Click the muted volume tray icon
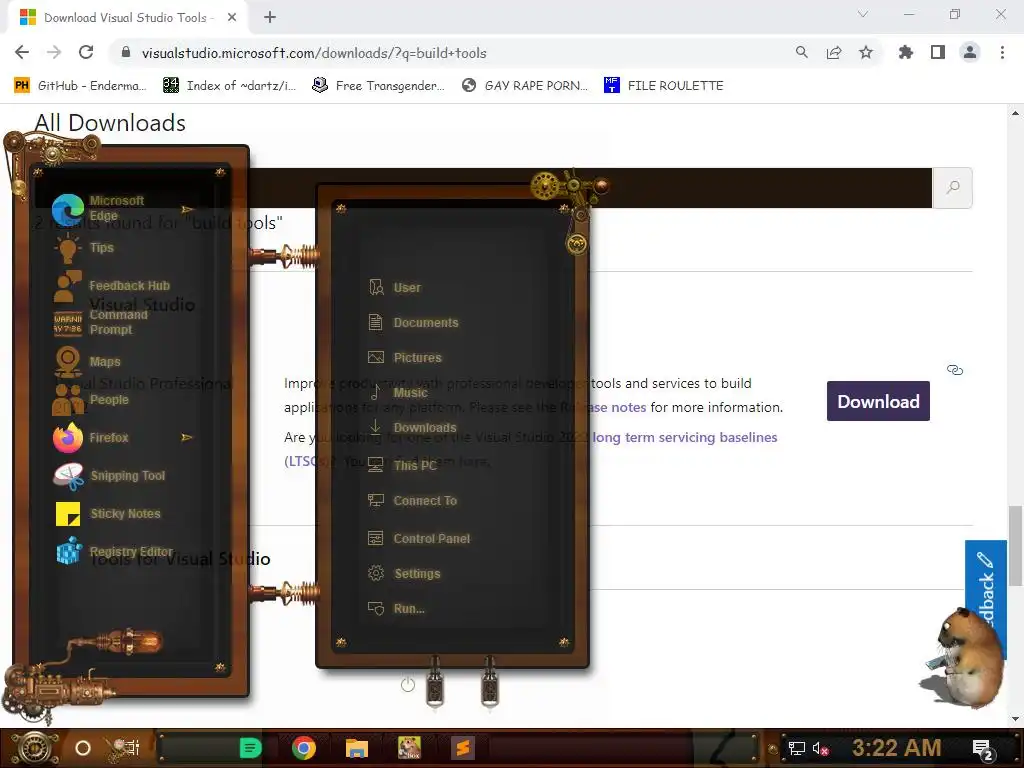Screen dimensions: 1024x768 [820, 748]
